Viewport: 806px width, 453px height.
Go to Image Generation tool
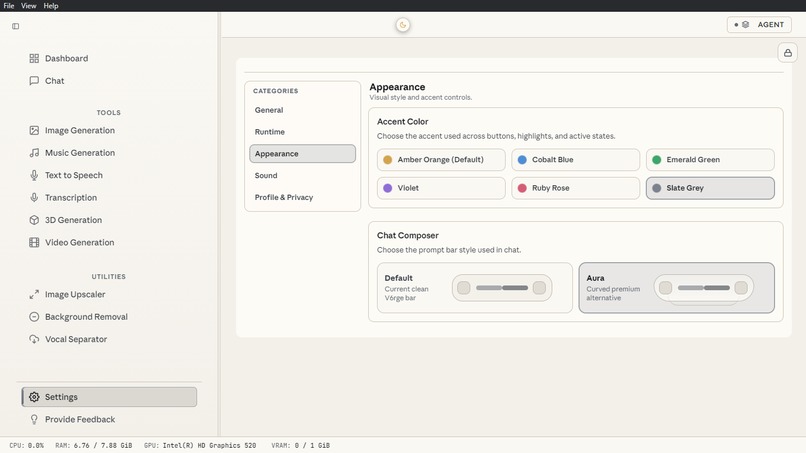109,131
